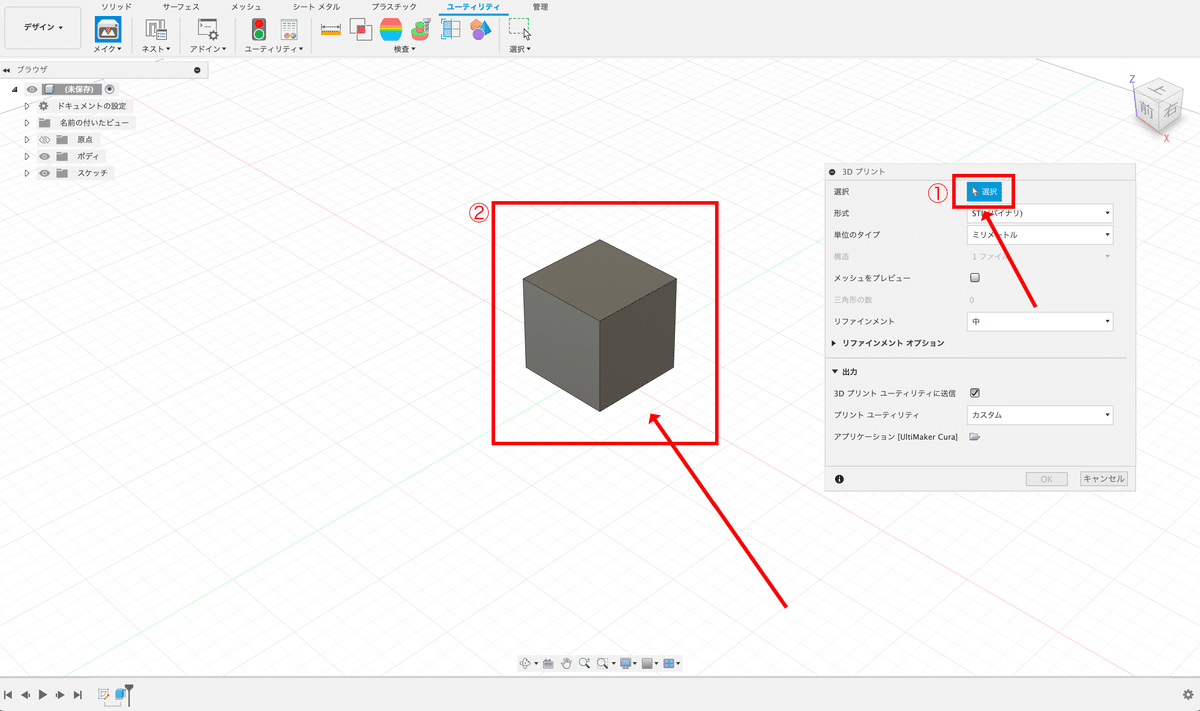Select the colored shapes display tool

tap(480, 29)
